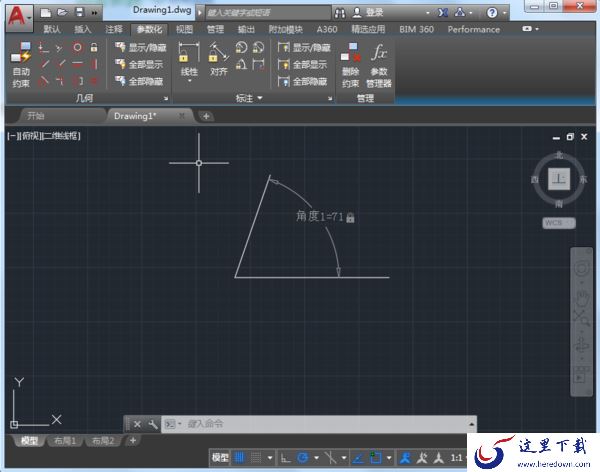Open polar tracking angle dropdown arrow
The width and height of the screenshot is (600, 472).
[316, 458]
